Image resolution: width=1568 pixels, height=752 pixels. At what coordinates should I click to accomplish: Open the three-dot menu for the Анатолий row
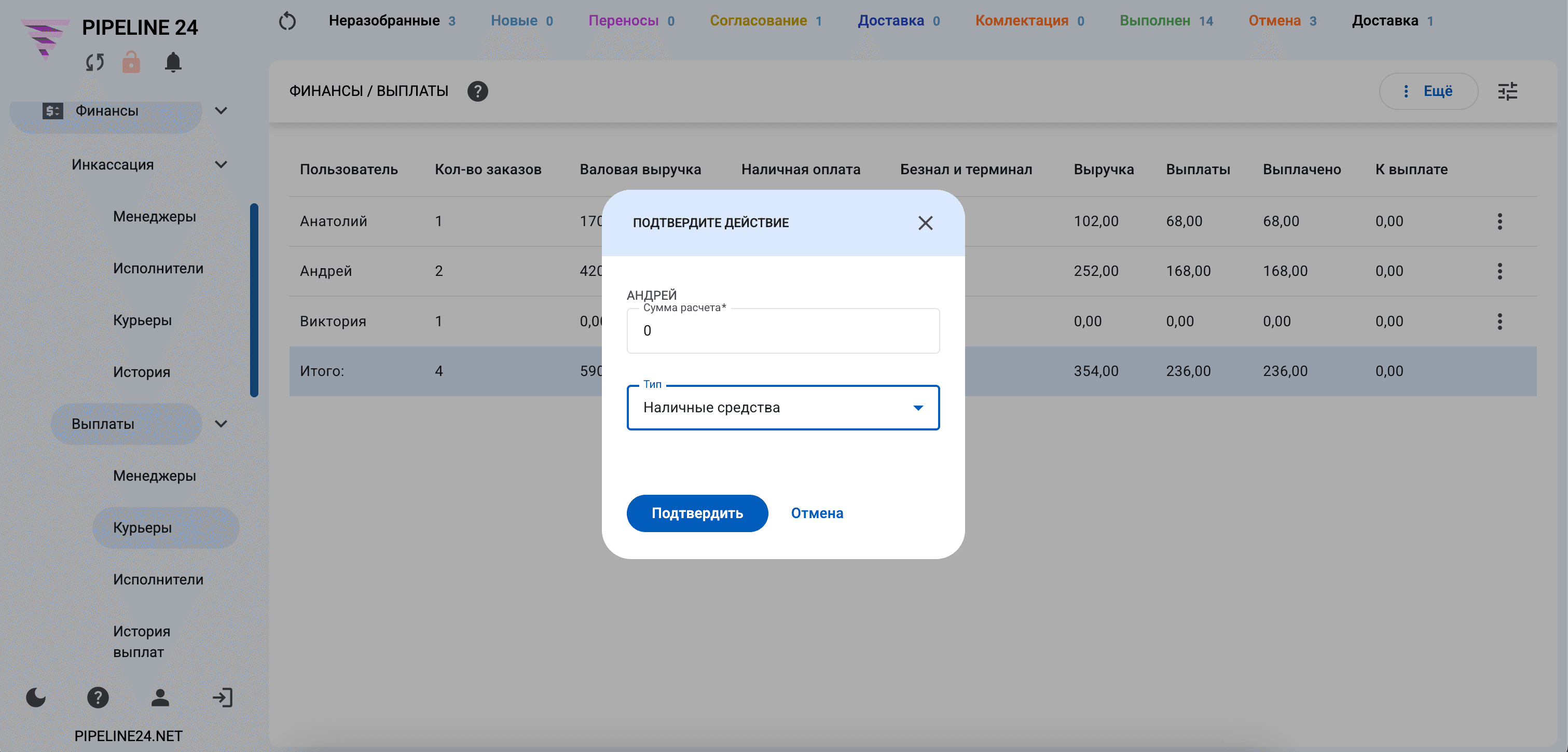pyautogui.click(x=1499, y=221)
